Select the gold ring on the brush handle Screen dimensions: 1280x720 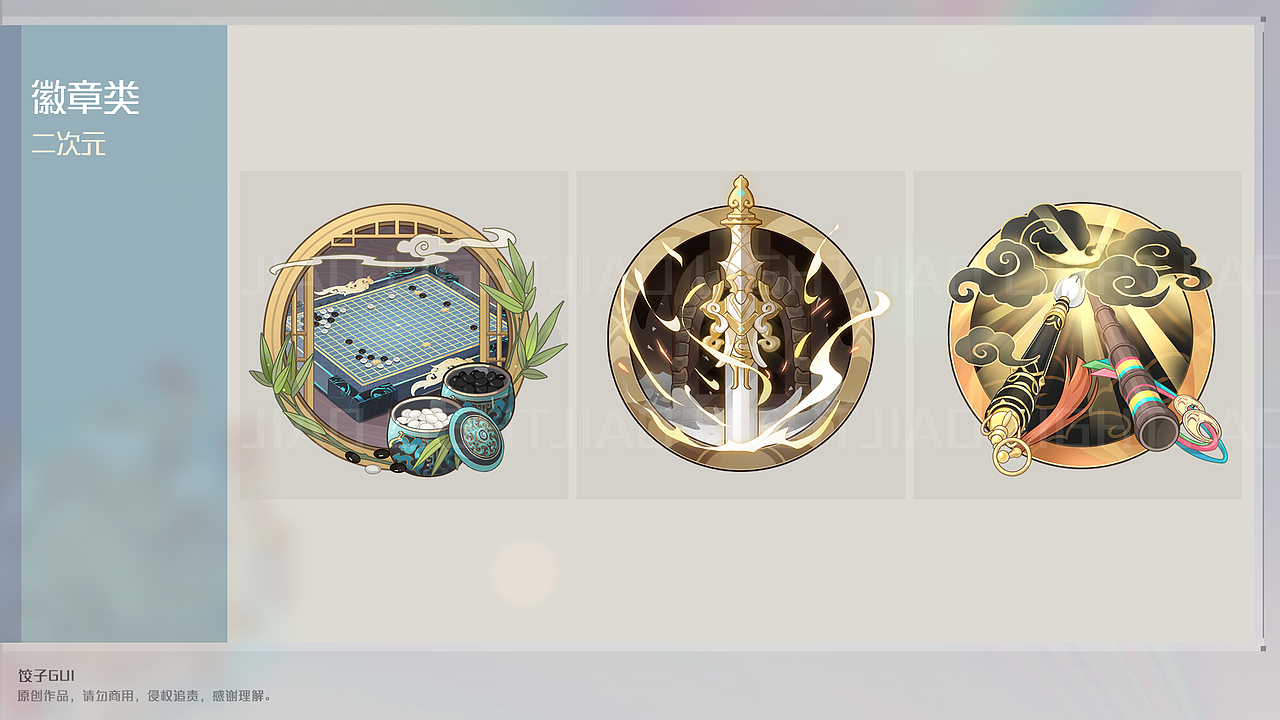pos(1012,457)
